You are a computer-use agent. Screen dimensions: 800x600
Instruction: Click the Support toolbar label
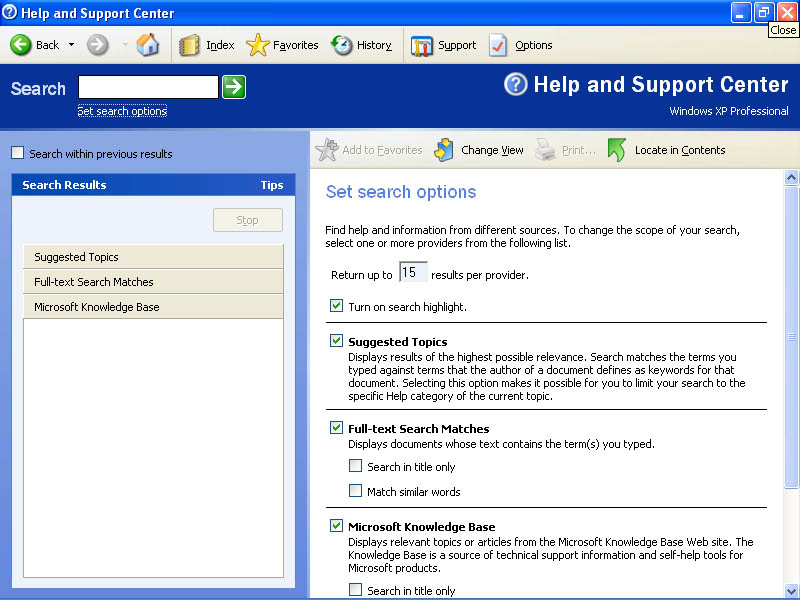pyautogui.click(x=457, y=45)
